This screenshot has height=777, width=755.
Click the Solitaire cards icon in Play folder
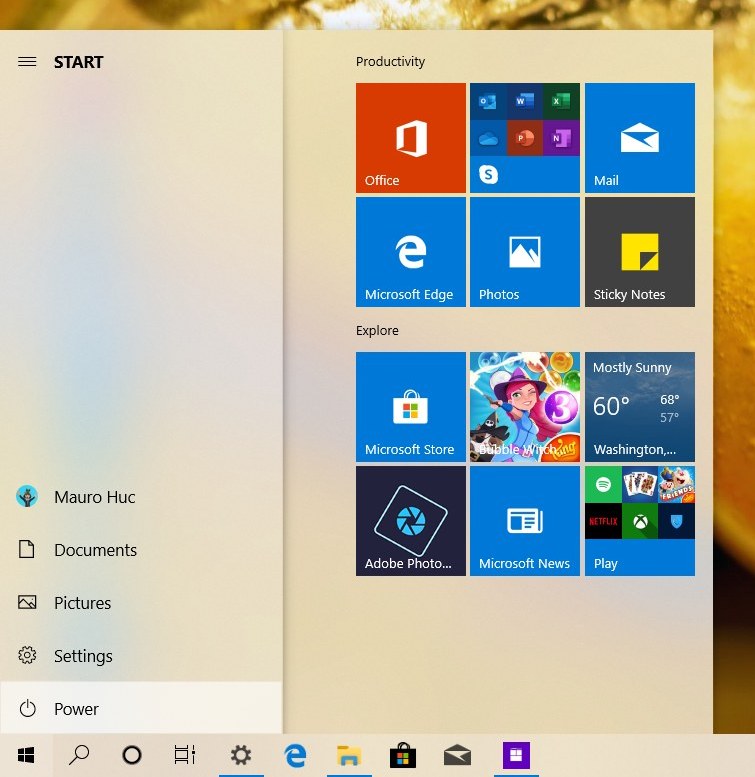[x=640, y=484]
